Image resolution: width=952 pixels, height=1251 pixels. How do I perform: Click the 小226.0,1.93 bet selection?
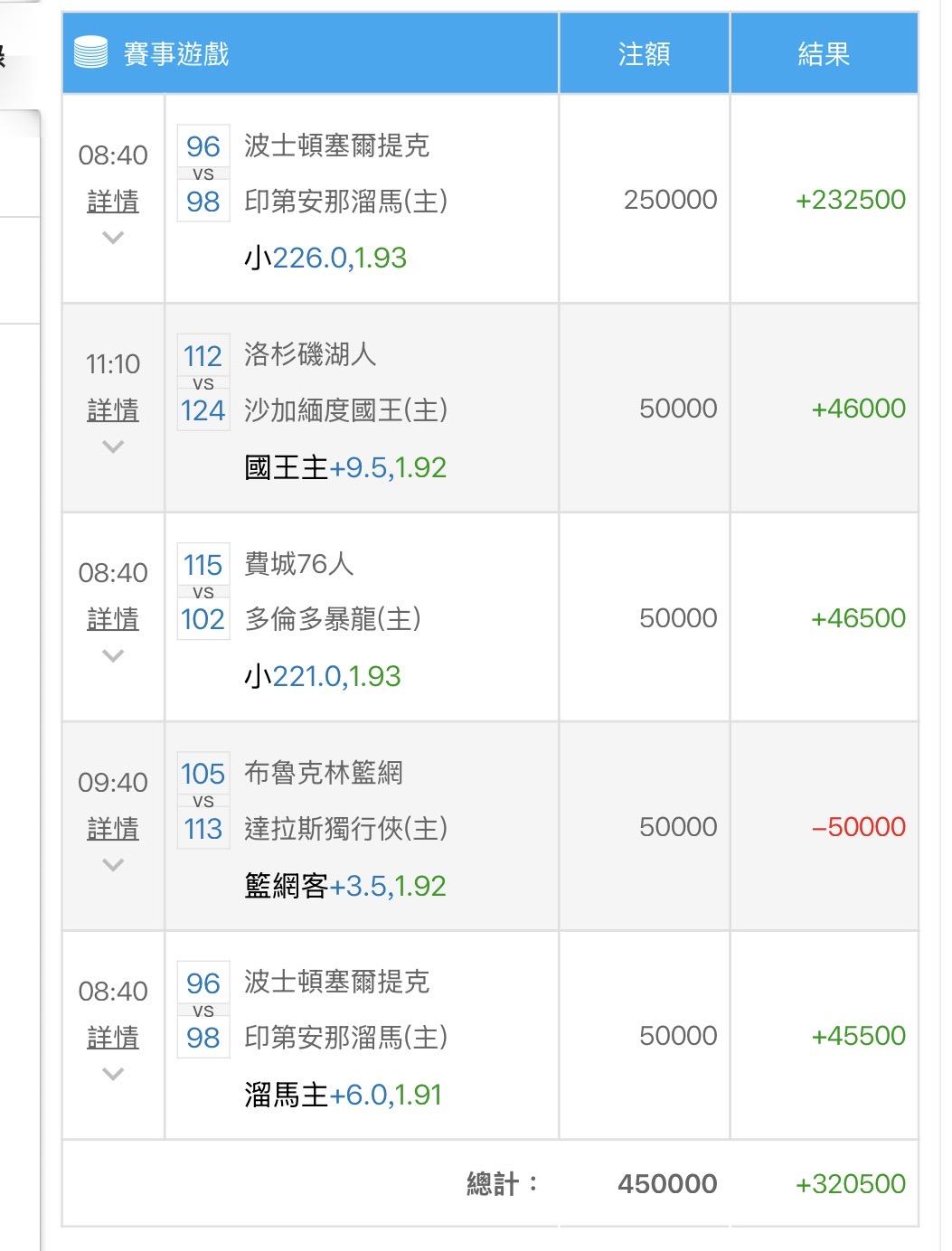tap(325, 259)
